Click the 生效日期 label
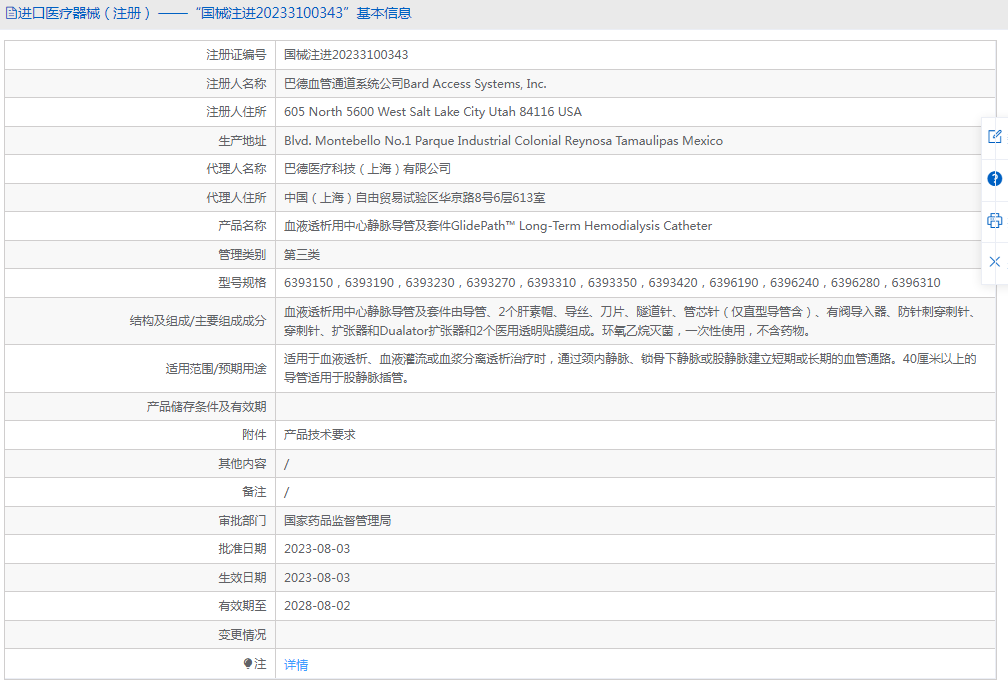Image resolution: width=1008 pixels, height=686 pixels. (x=242, y=577)
